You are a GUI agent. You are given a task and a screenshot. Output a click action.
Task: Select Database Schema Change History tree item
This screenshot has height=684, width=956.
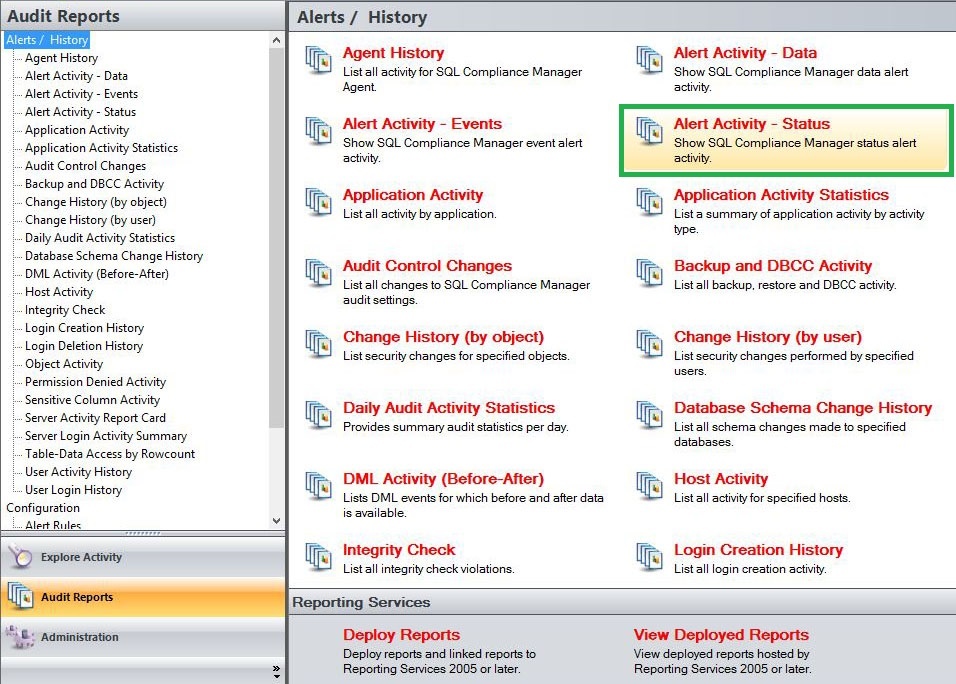113,256
